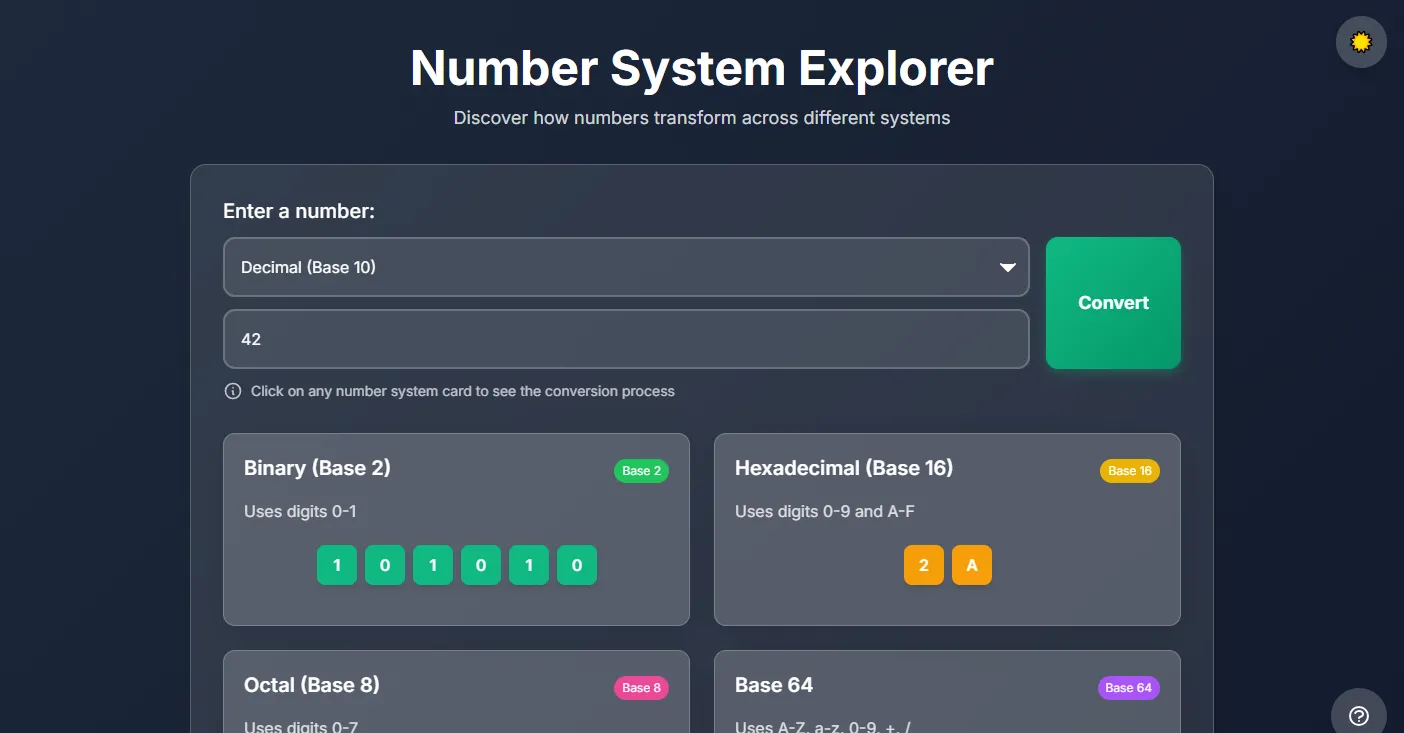Click the 'Enter a number:' label
Image resolution: width=1404 pixels, height=733 pixels.
(299, 211)
